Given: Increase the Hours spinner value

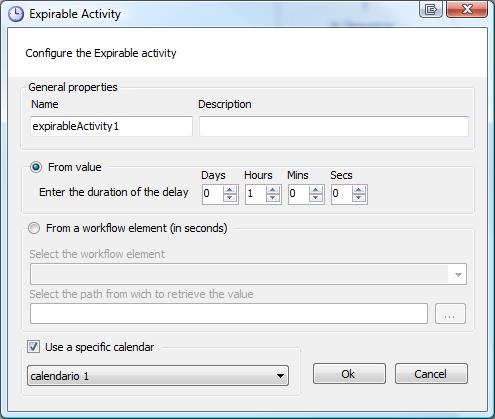Looking at the screenshot, I should point(273,190).
